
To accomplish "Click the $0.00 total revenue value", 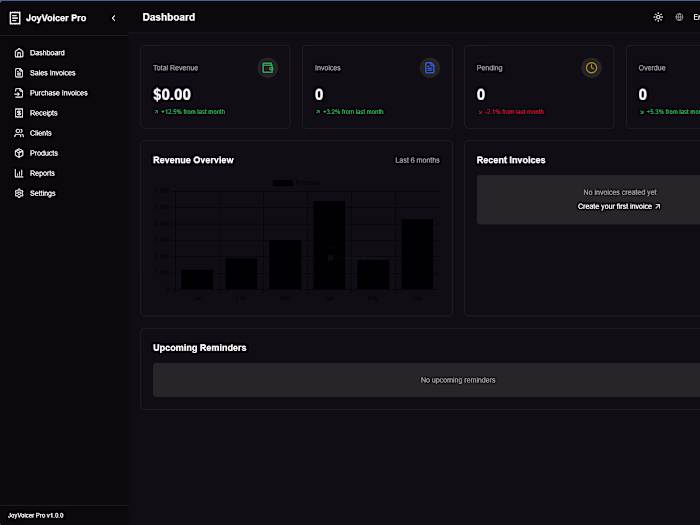I will pyautogui.click(x=172, y=95).
